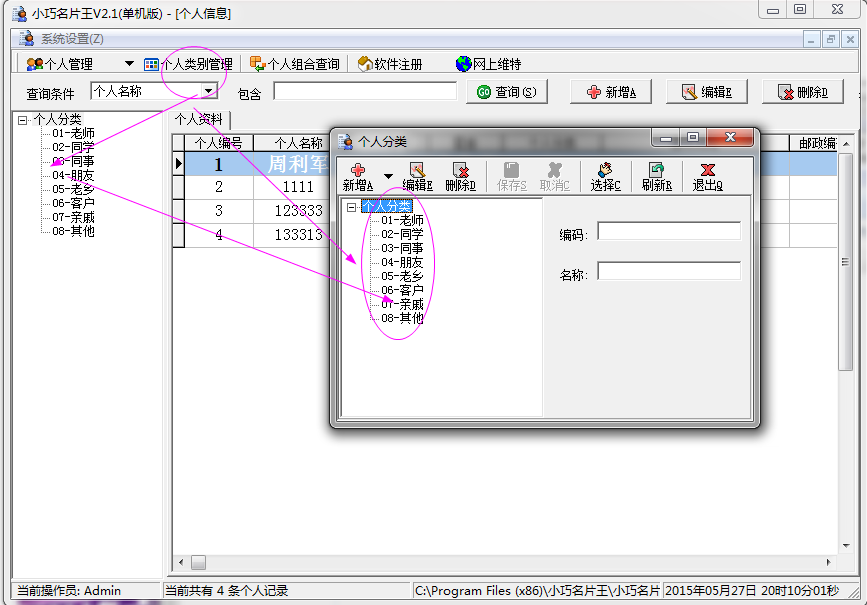Click 刷新R refresh icon in dialog
Image resolution: width=867 pixels, height=605 pixels.
pos(657,177)
